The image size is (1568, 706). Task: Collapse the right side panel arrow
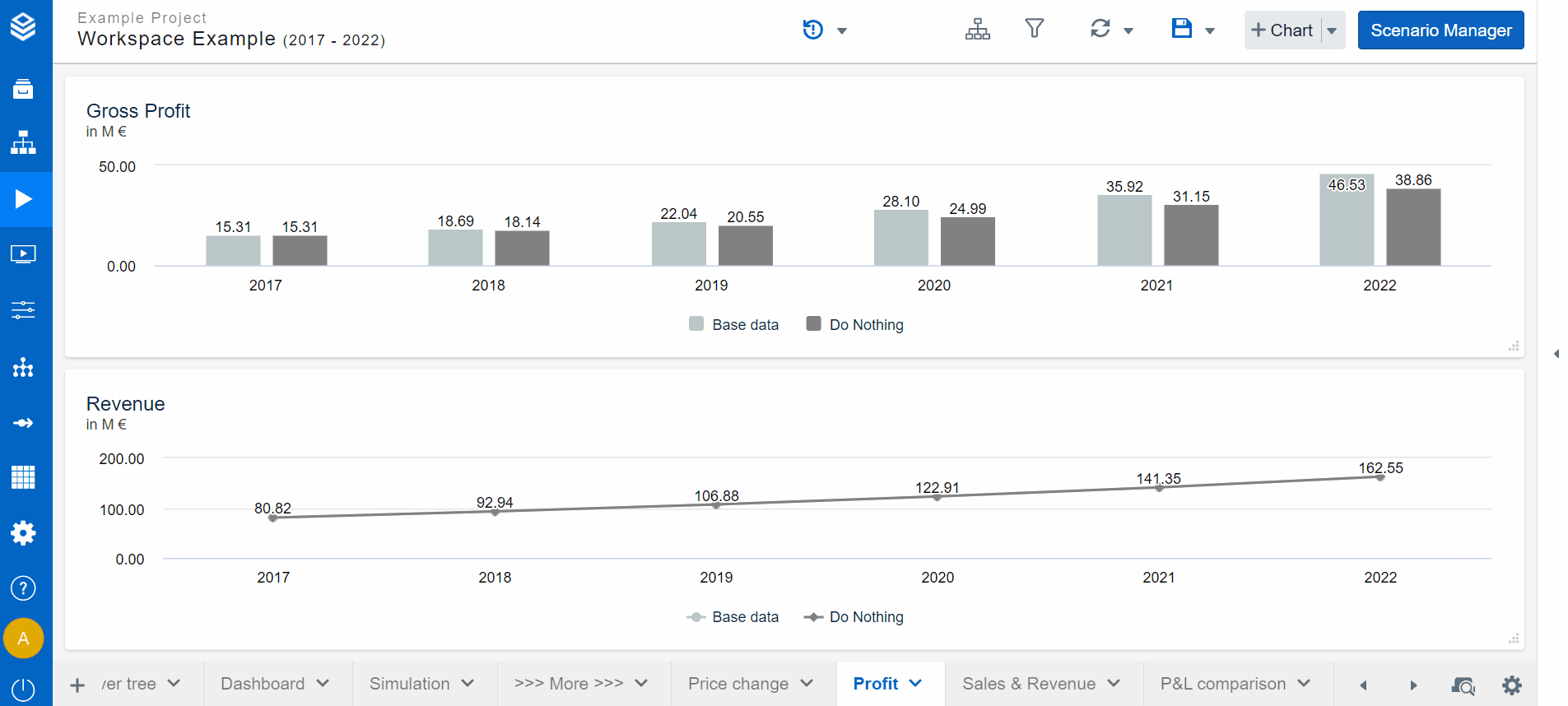click(x=1556, y=354)
